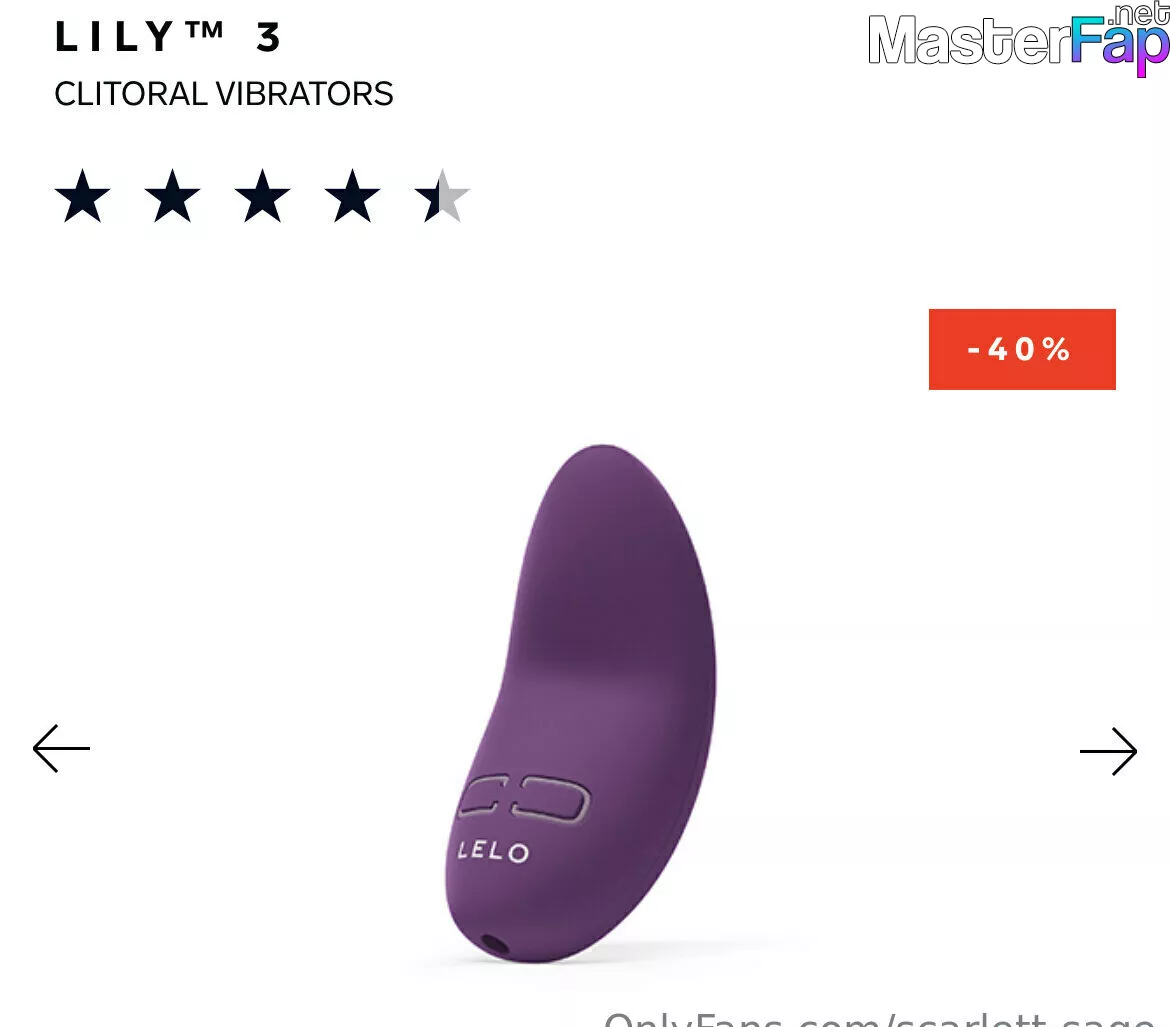This screenshot has width=1170, height=1027.
Task: Click the LELO brand text on product
Action: [493, 851]
